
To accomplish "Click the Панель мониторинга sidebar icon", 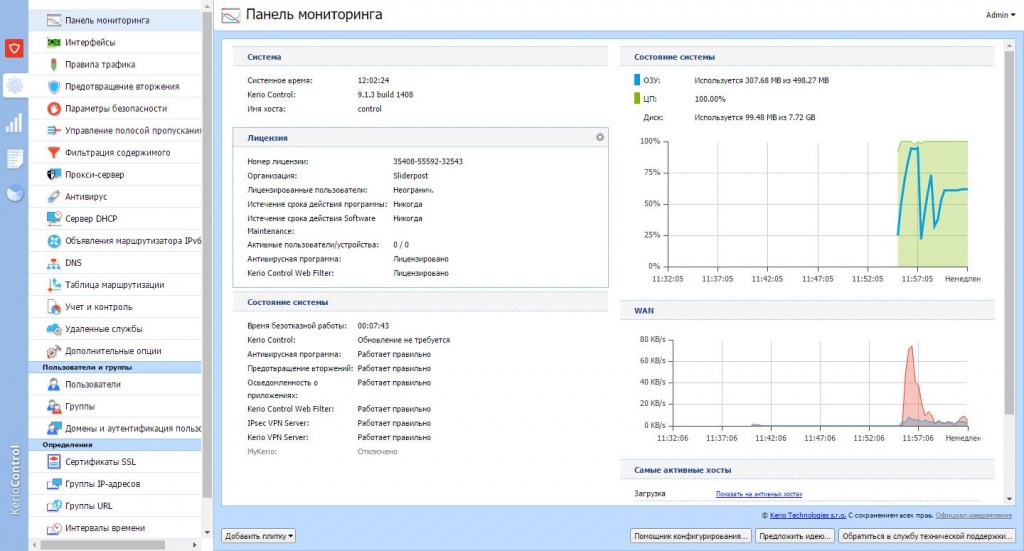I will click(x=54, y=20).
